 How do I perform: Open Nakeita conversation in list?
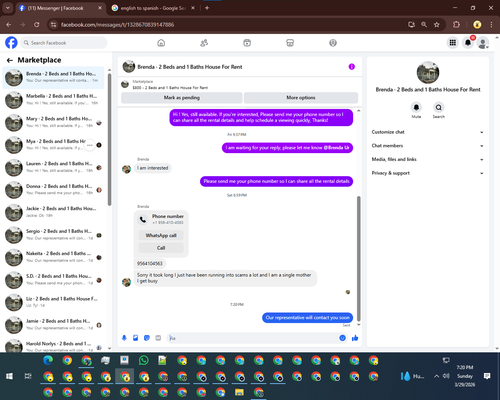coord(53,257)
